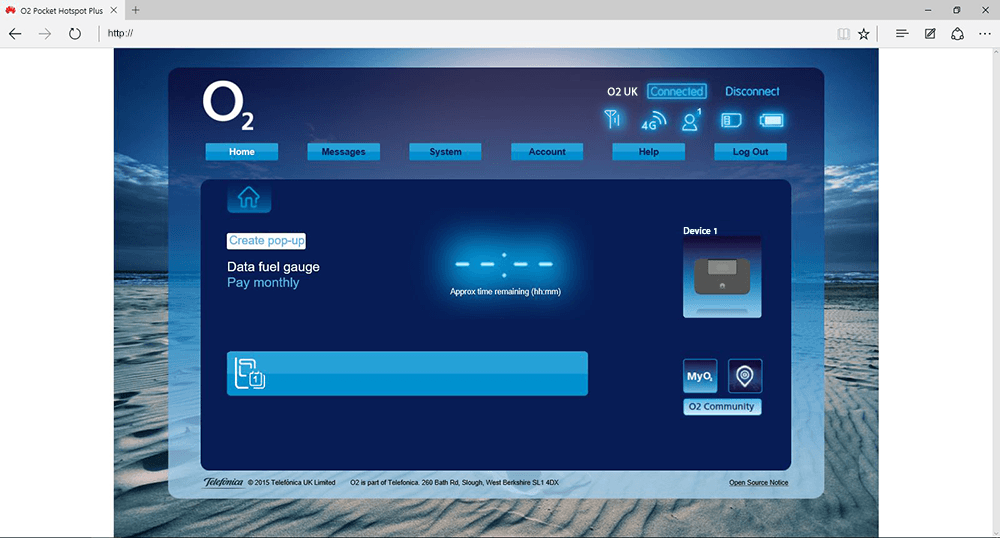Click Create pop-up
1000x538 pixels.
[267, 240]
